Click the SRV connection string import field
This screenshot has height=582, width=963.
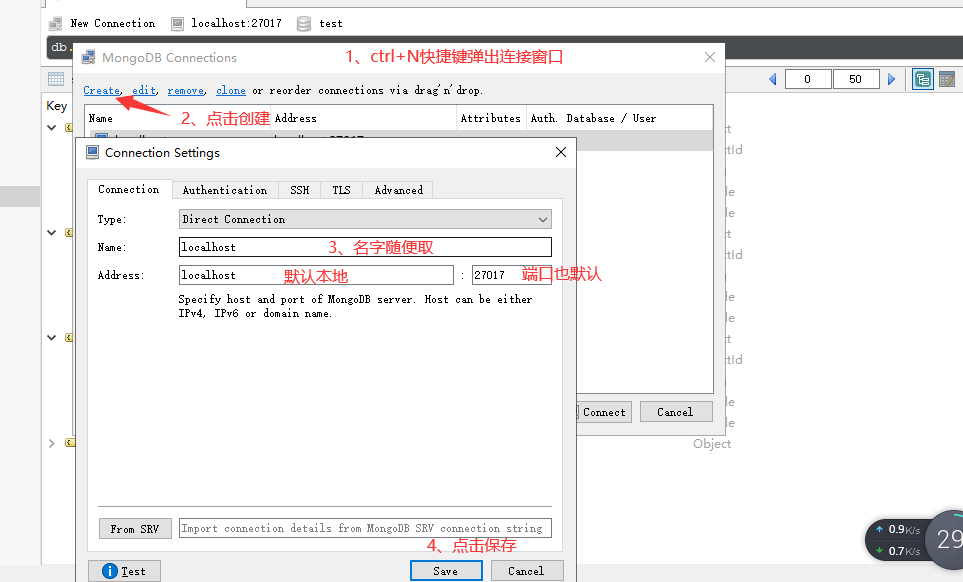[x=365, y=529]
